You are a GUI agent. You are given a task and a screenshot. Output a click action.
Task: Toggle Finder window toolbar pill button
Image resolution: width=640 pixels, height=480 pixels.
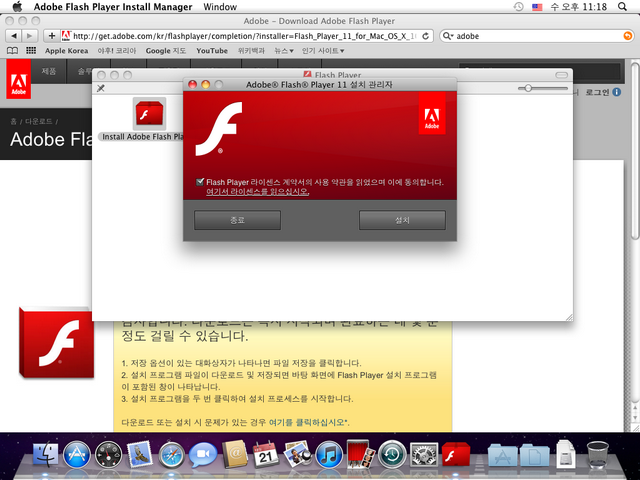tap(562, 75)
